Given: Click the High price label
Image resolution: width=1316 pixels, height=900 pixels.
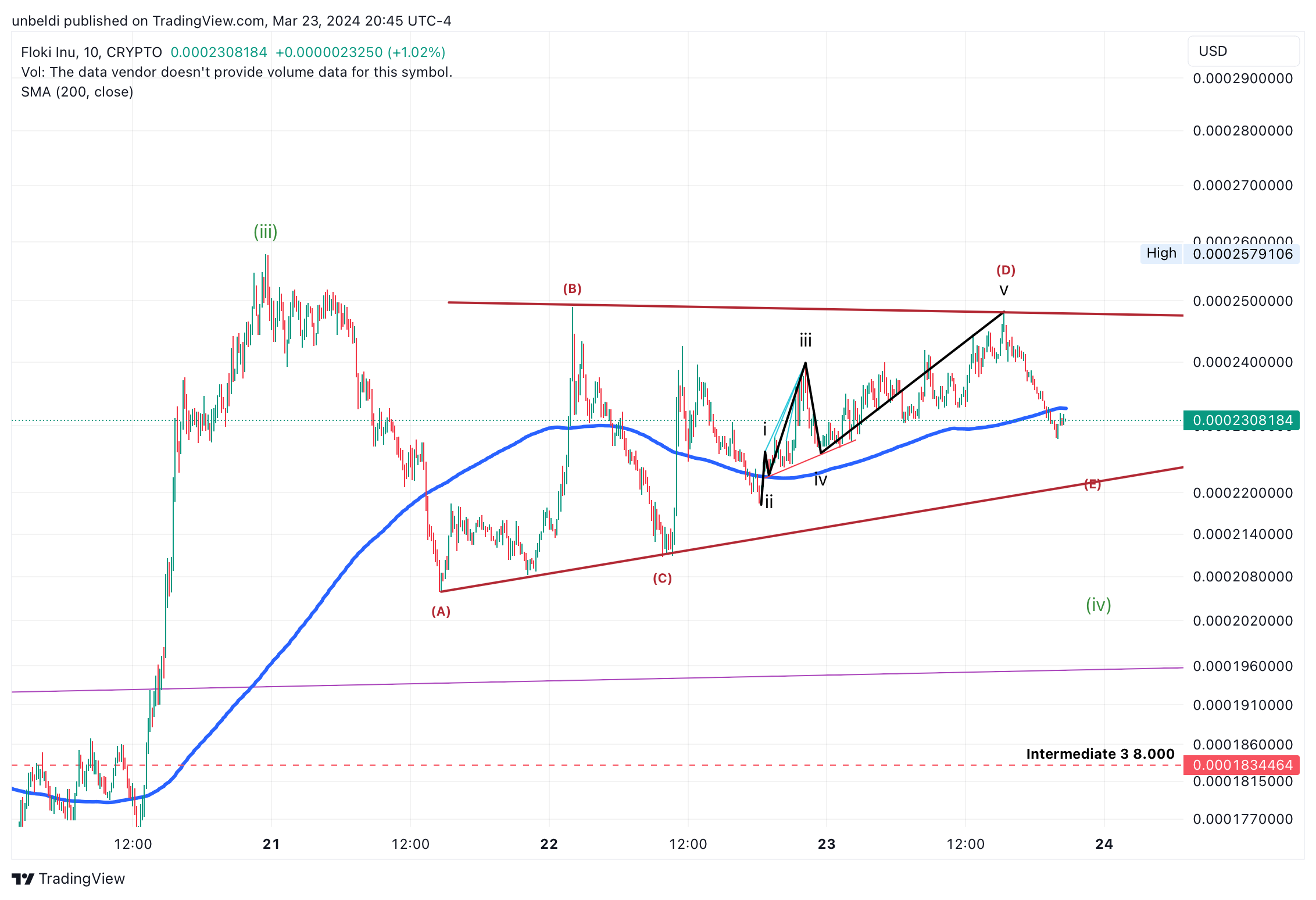Looking at the screenshot, I should pos(1161,253).
